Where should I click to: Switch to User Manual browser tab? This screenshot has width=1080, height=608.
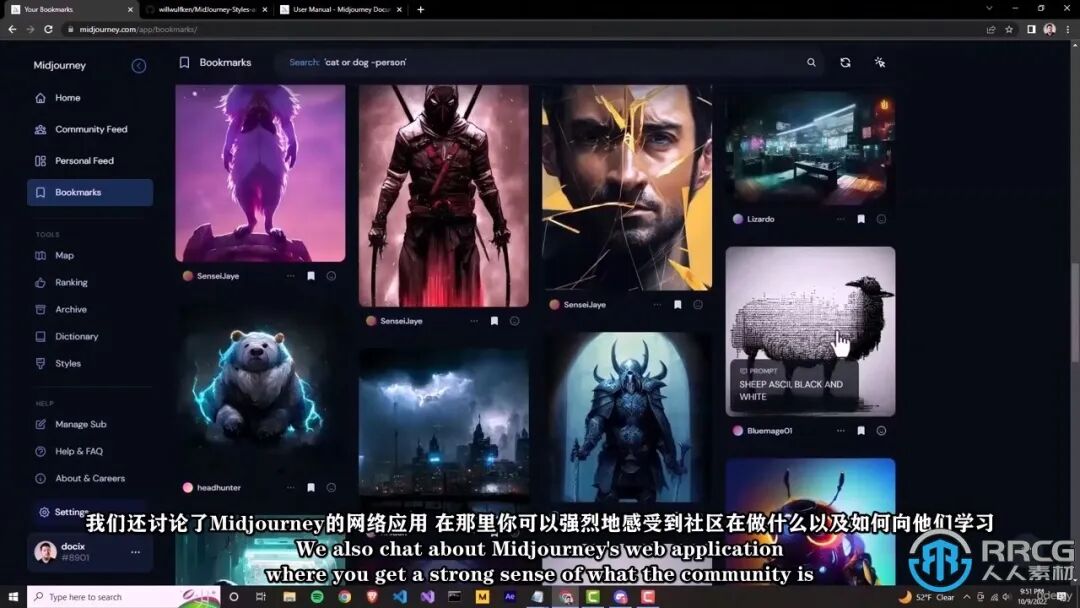(x=341, y=10)
